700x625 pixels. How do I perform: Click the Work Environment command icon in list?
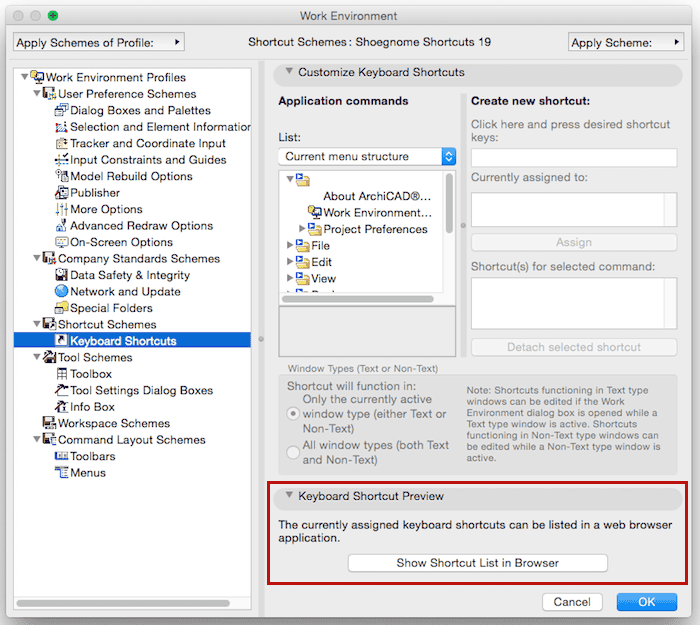pyautogui.click(x=315, y=212)
